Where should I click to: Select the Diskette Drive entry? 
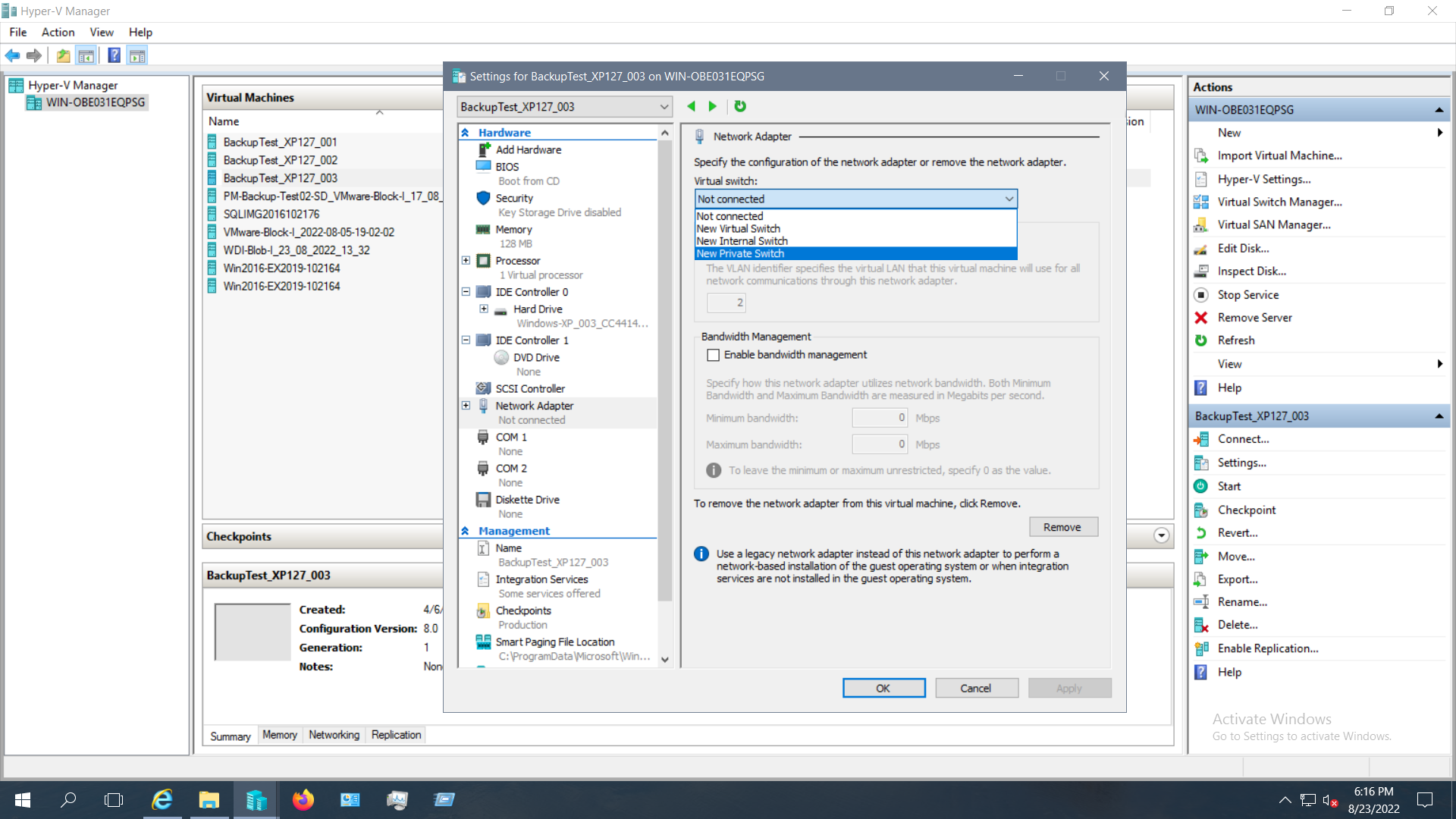(x=527, y=500)
